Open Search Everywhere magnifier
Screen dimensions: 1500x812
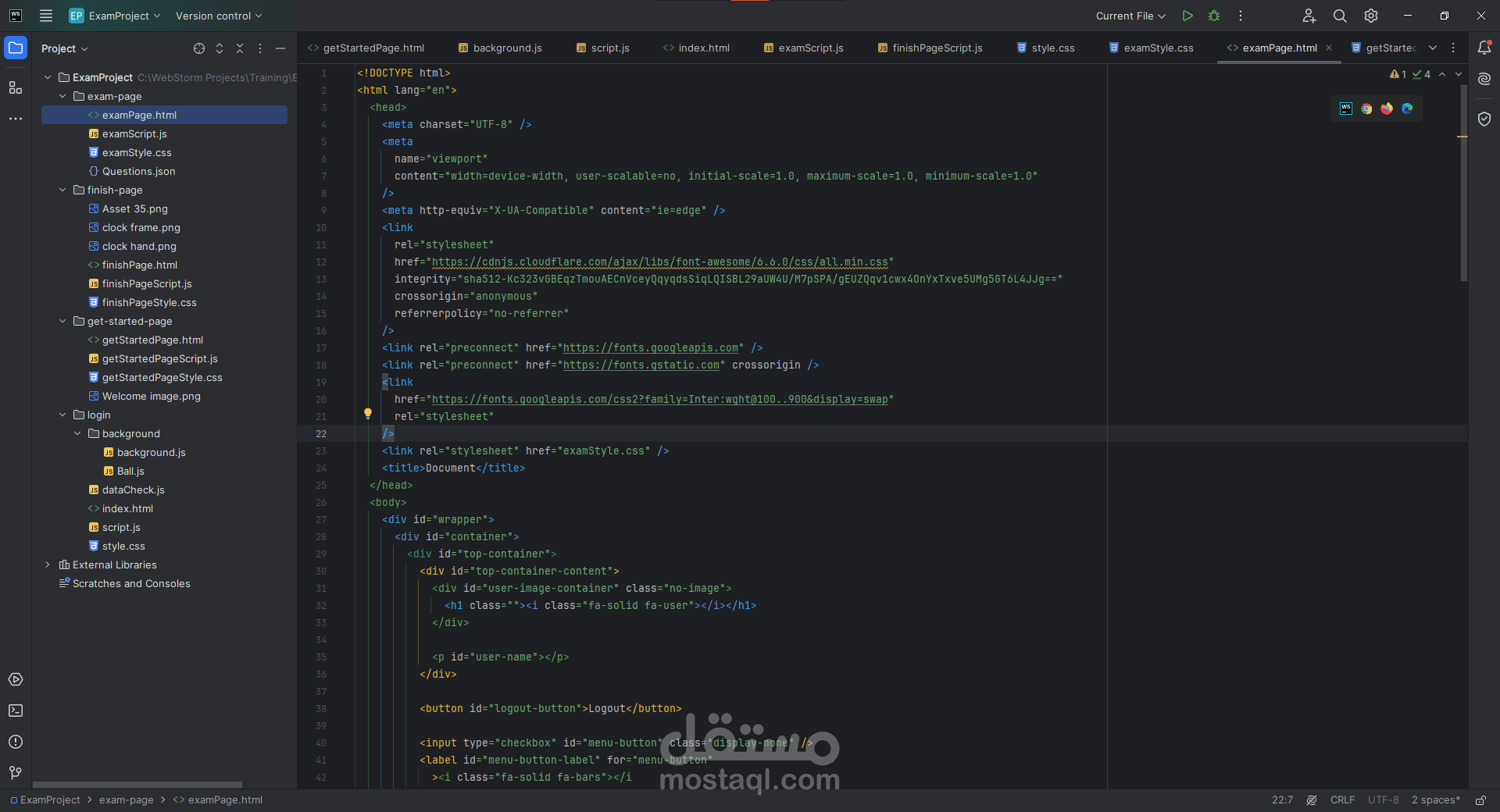click(x=1340, y=16)
